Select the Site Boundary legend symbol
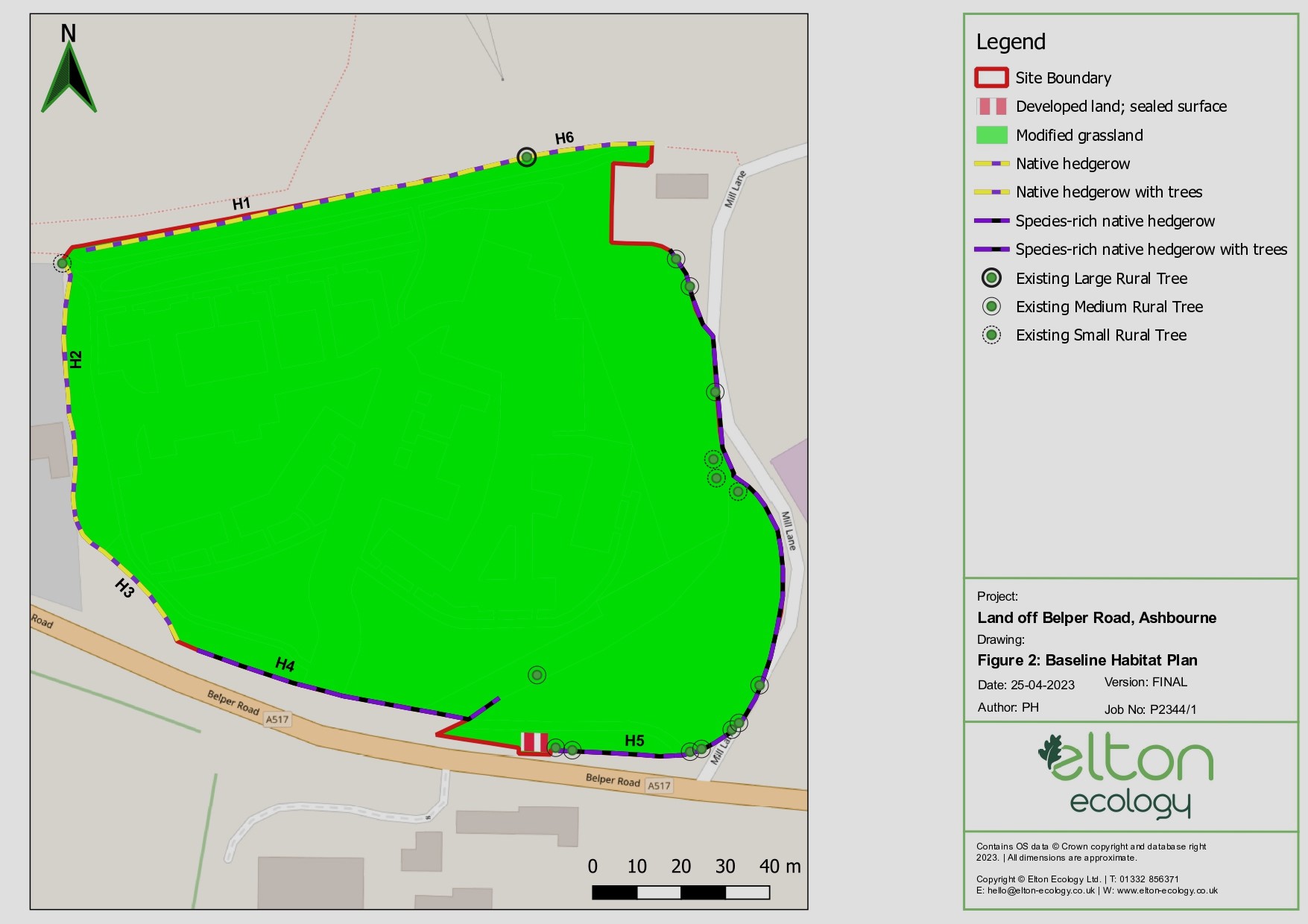 coord(991,77)
